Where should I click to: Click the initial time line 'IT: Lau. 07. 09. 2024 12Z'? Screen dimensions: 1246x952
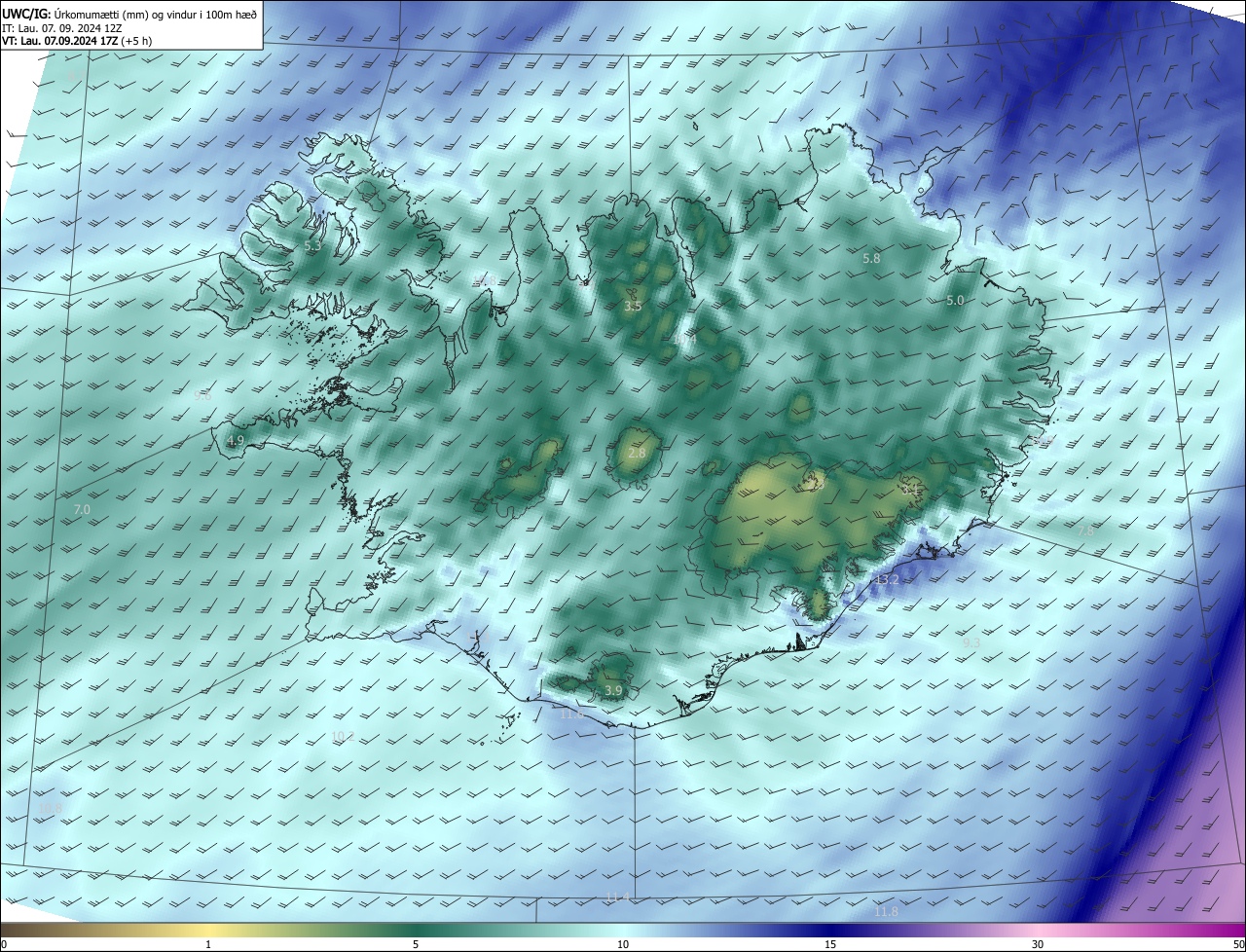(61, 27)
